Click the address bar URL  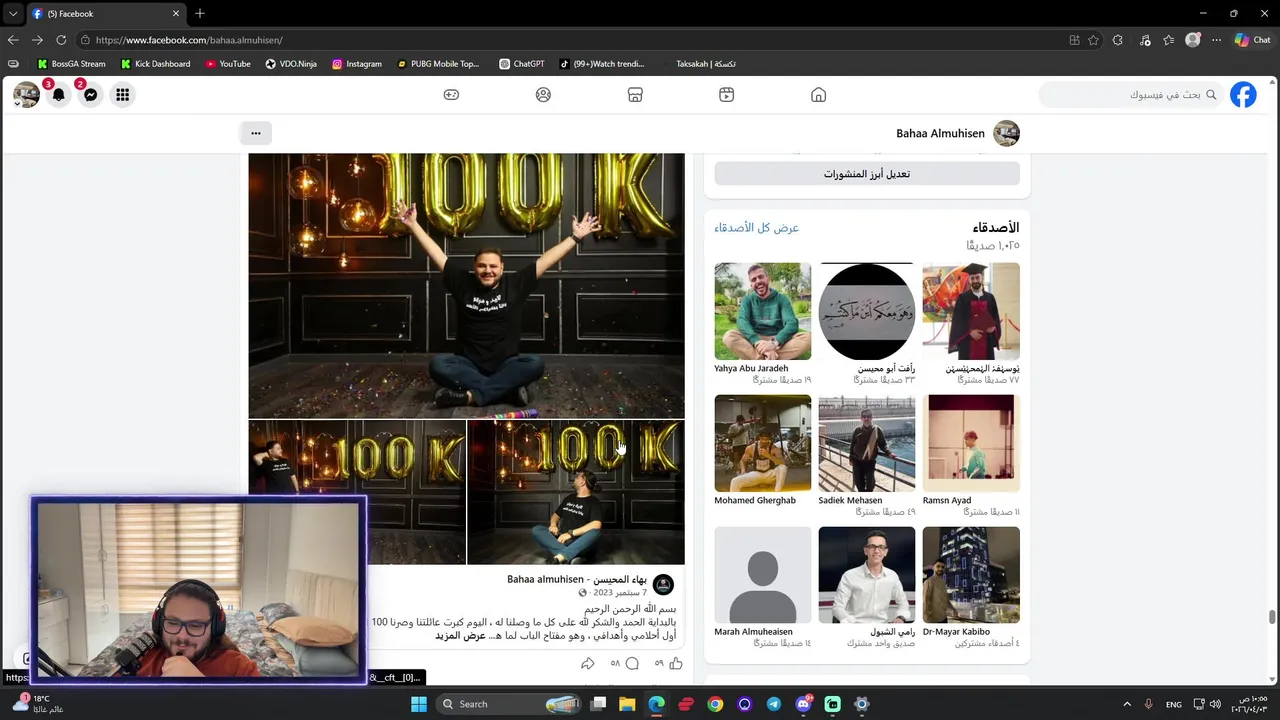click(x=189, y=40)
